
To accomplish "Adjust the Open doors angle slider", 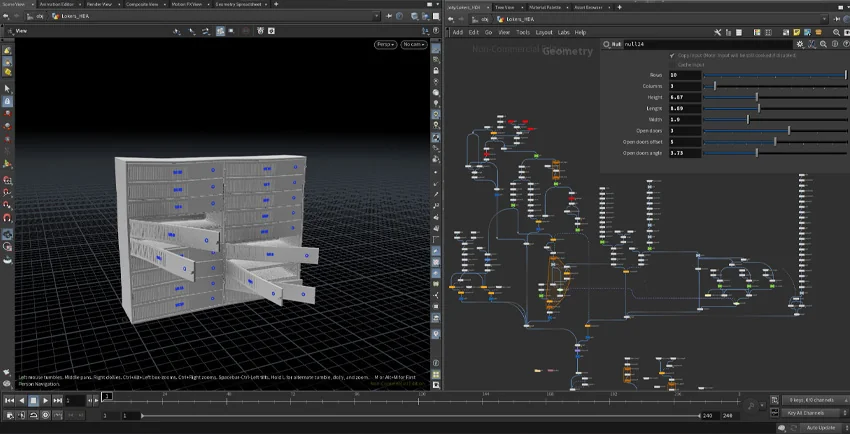I will (775, 153).
